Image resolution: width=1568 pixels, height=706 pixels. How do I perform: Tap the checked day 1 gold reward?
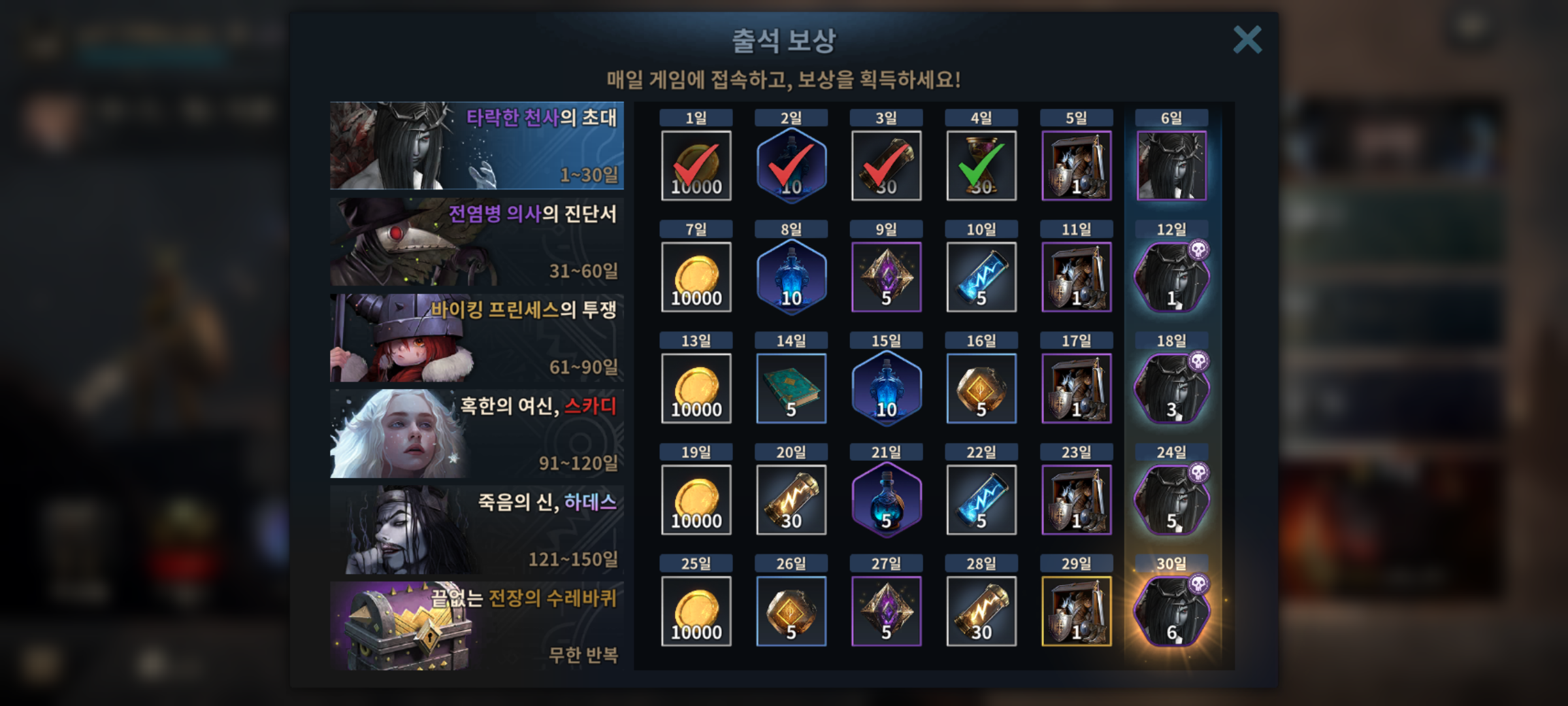pos(696,165)
